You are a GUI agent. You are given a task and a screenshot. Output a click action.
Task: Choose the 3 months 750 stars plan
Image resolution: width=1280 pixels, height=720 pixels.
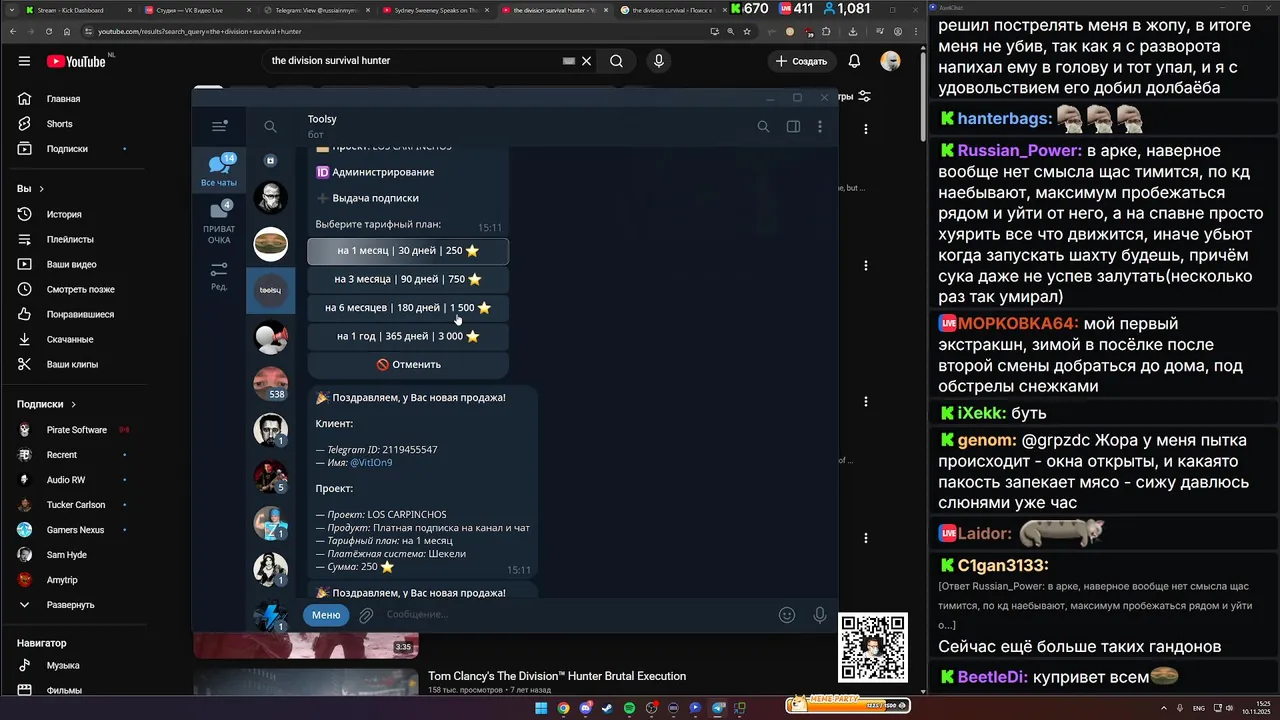coord(408,279)
